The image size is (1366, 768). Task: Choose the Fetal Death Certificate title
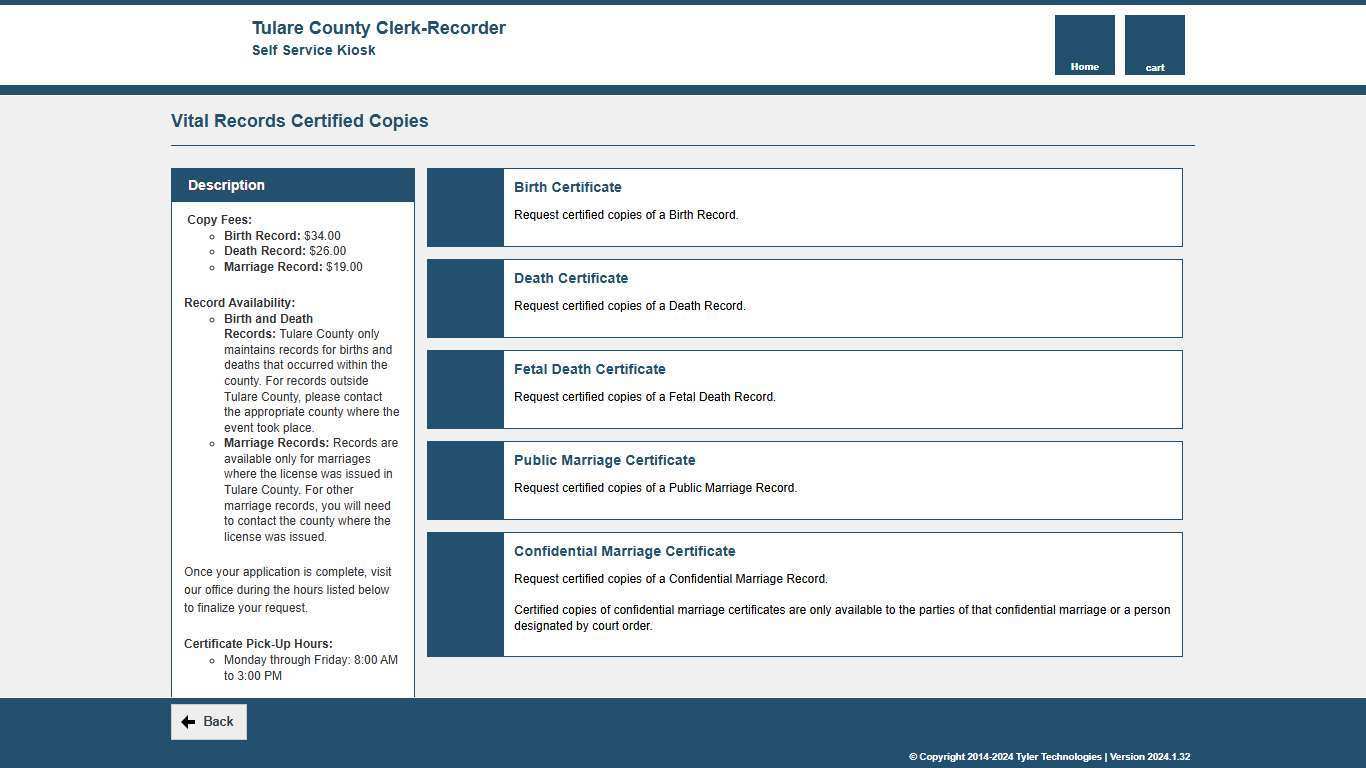589,369
